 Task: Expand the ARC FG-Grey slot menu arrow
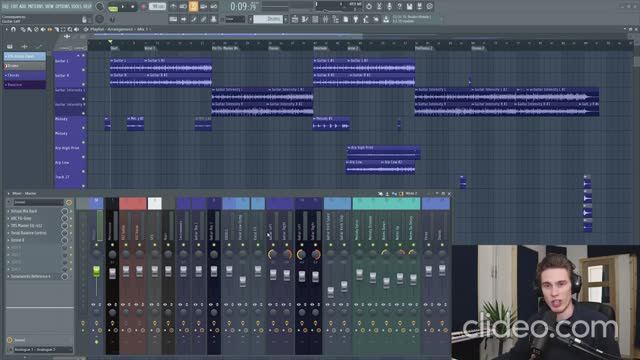(9, 219)
